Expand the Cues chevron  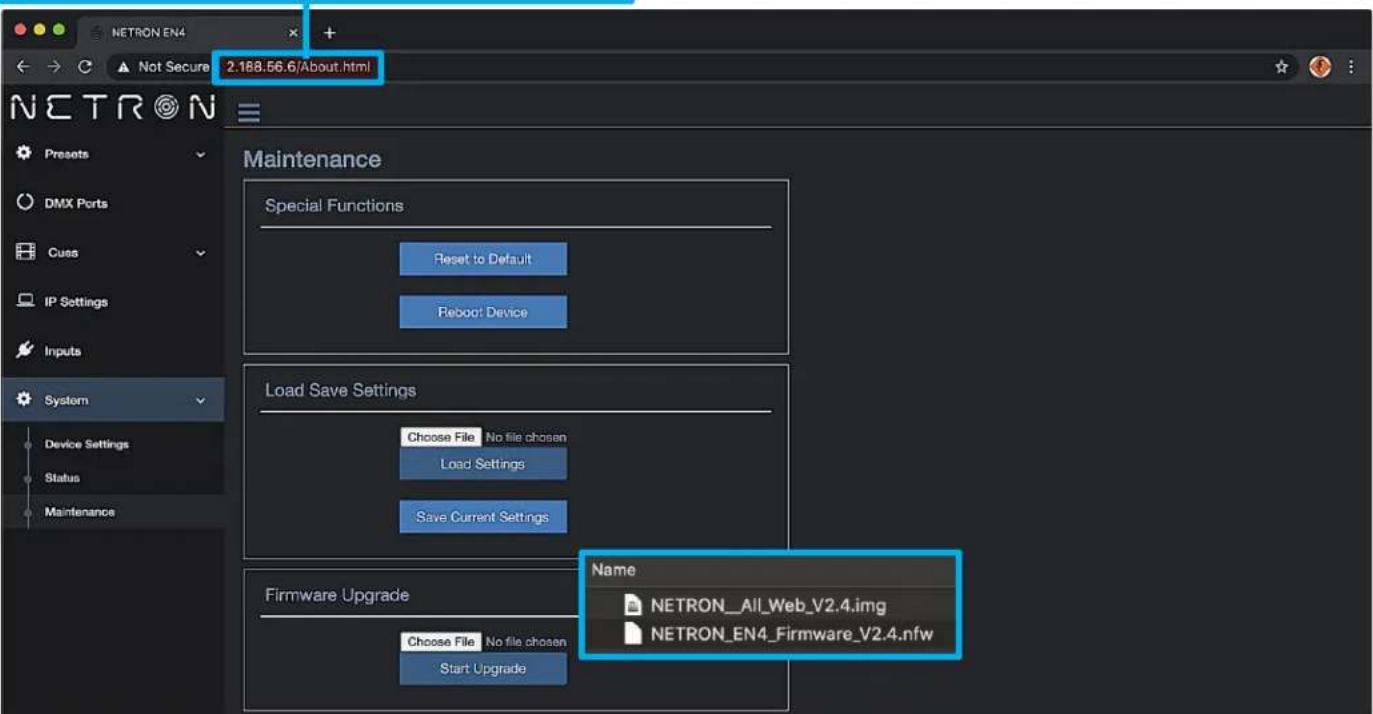[x=200, y=253]
